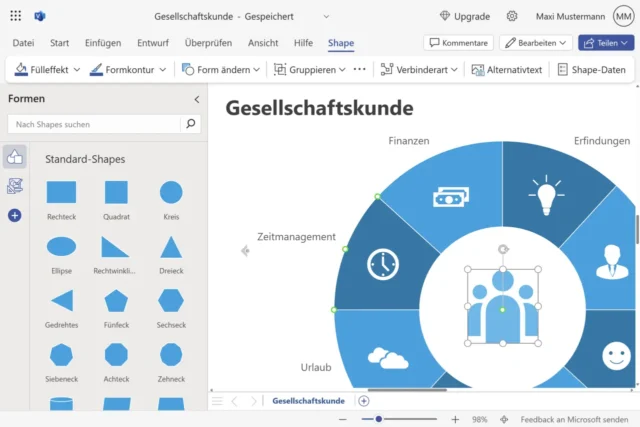Click the search magnifier in the shapes panel
The image size is (640, 427).
pos(190,124)
